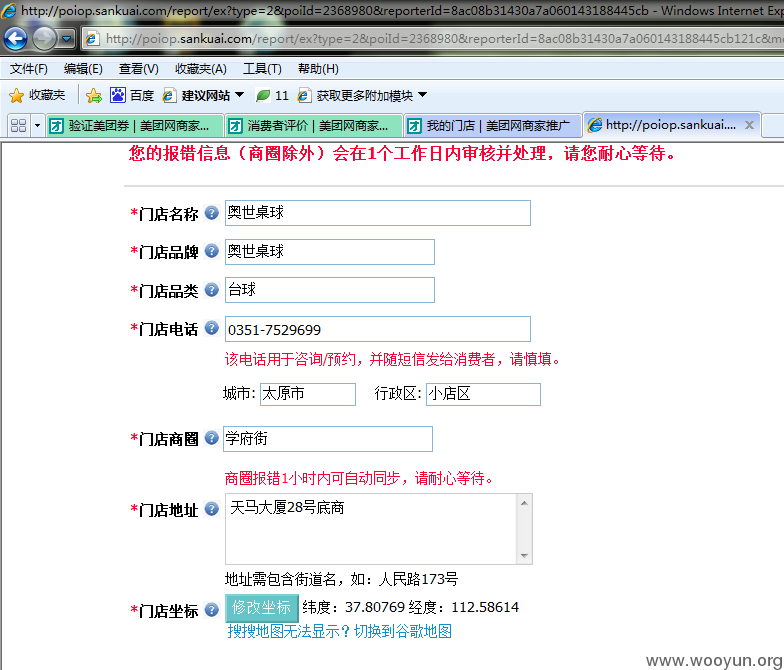Switch to the 我的门店 tab
Image resolution: width=784 pixels, height=670 pixels.
point(492,126)
